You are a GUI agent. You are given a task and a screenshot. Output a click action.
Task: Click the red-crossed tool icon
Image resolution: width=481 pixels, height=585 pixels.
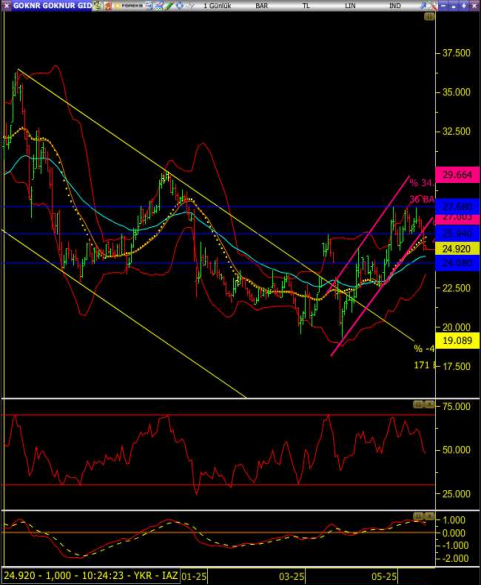click(434, 6)
